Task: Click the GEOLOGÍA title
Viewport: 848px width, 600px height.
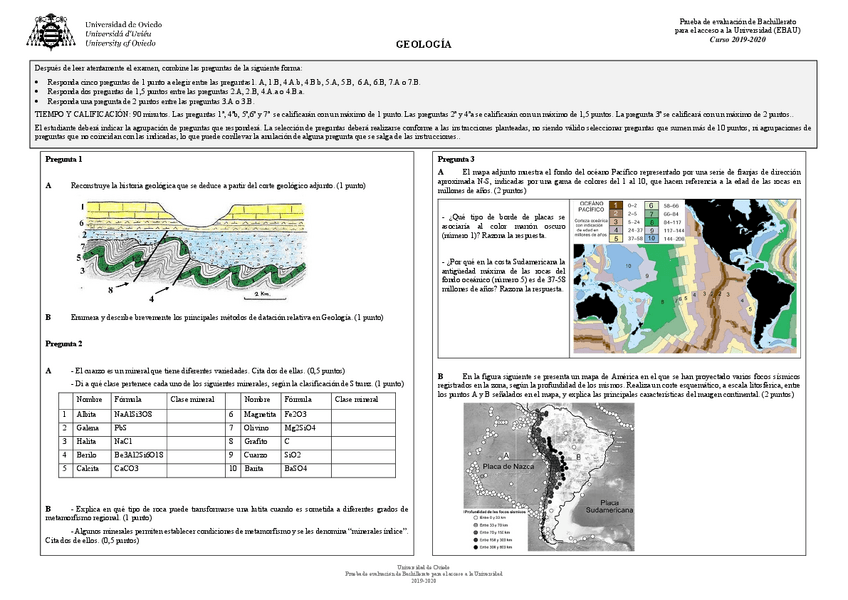Action: pos(423,43)
